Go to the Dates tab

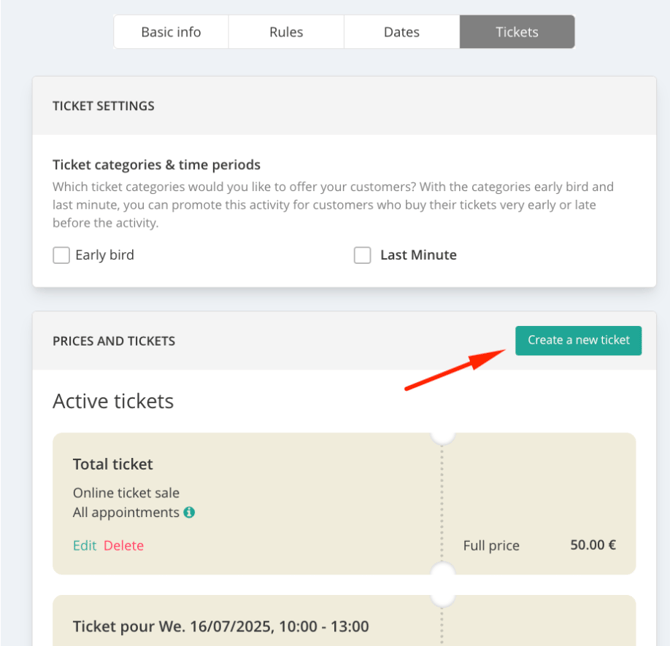[402, 32]
